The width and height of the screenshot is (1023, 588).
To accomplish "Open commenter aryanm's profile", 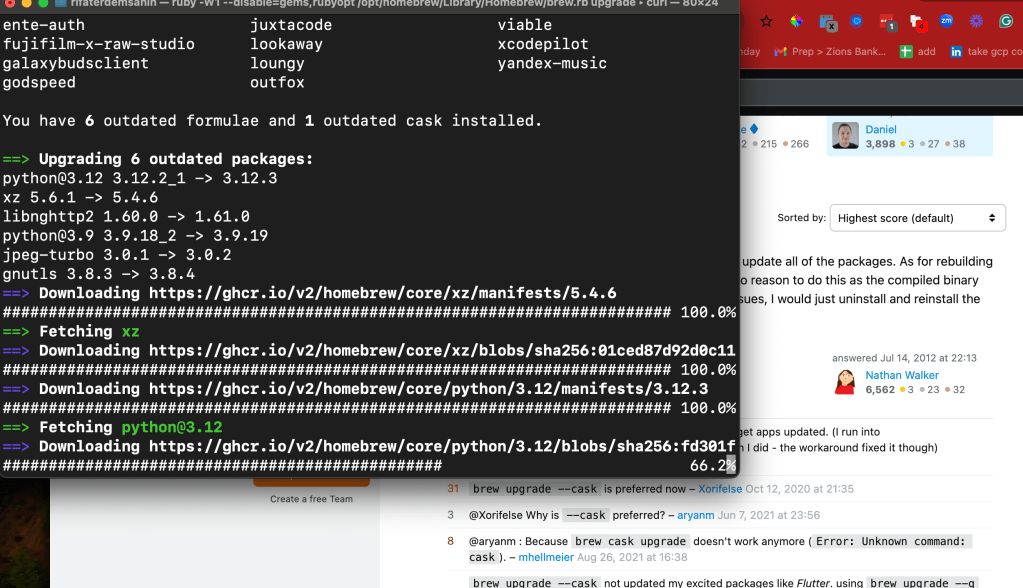I will click(x=695, y=515).
